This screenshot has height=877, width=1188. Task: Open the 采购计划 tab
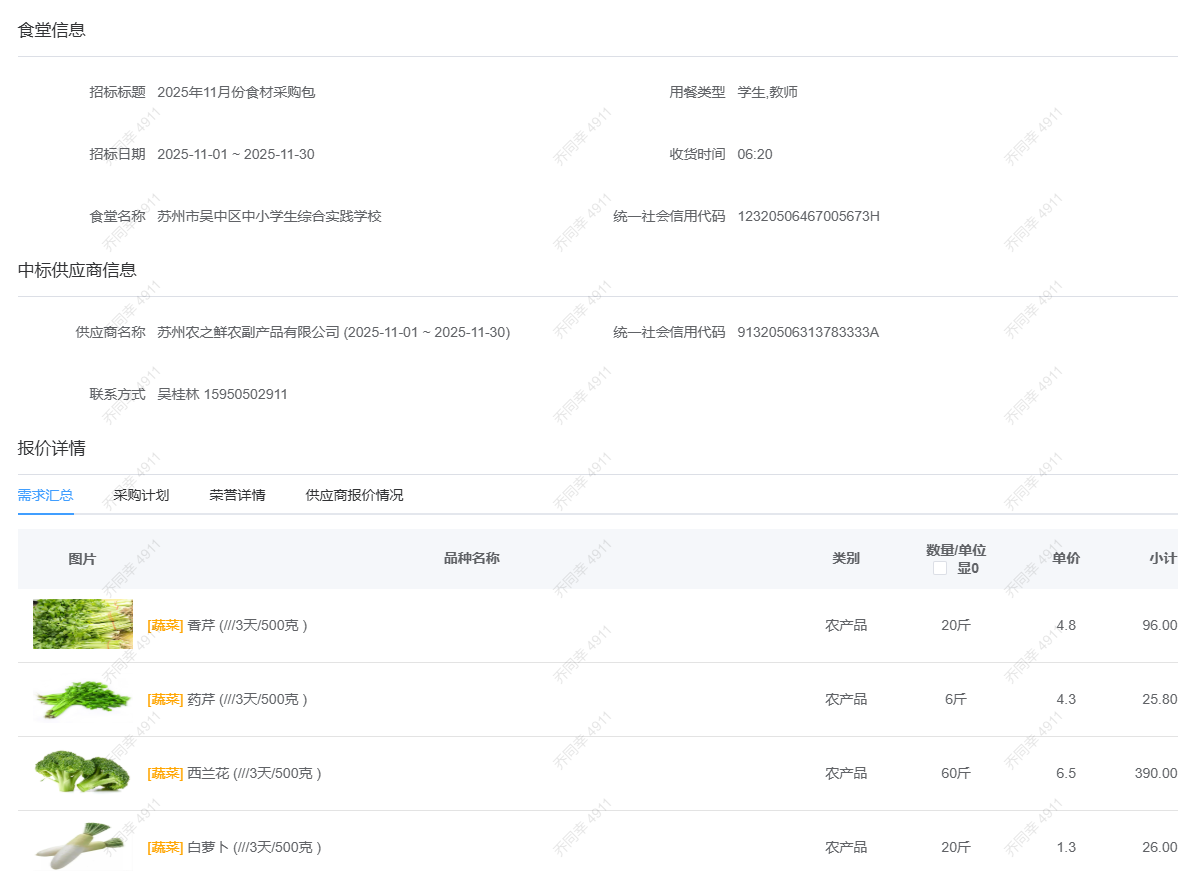tap(141, 495)
